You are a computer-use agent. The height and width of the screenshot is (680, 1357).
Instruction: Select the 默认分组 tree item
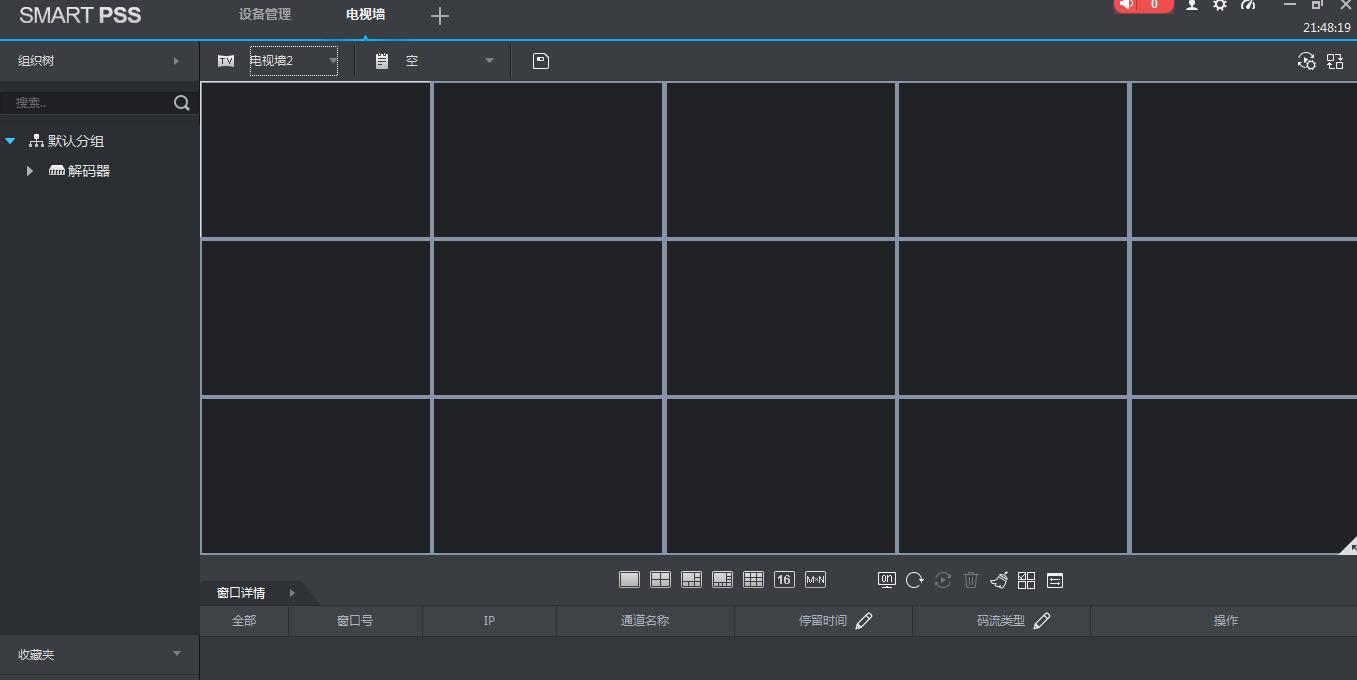pos(76,141)
